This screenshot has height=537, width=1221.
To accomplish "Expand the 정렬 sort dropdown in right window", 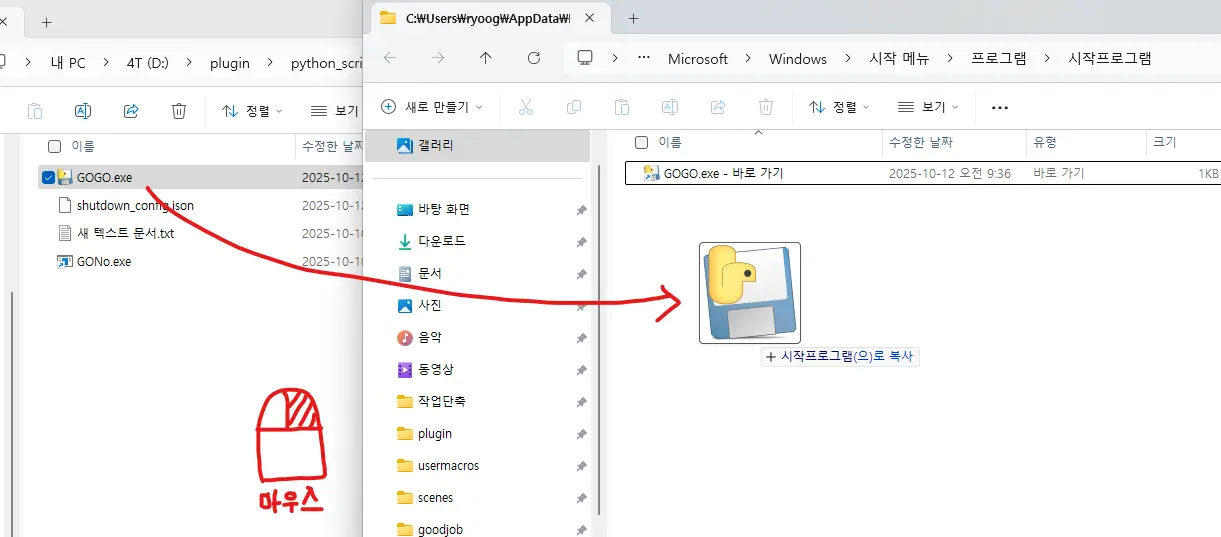I will click(839, 107).
